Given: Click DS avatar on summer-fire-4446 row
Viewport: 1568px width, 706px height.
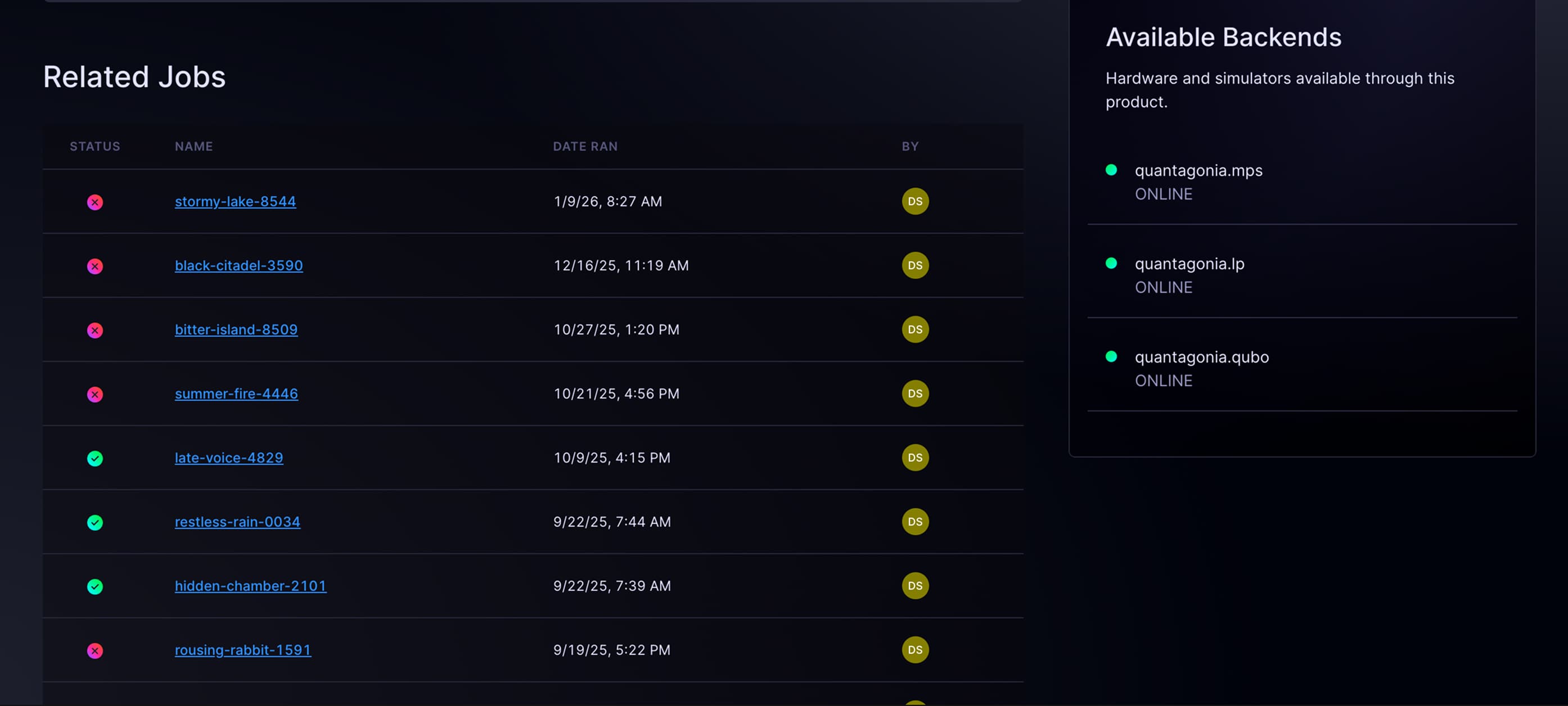Looking at the screenshot, I should pos(914,394).
